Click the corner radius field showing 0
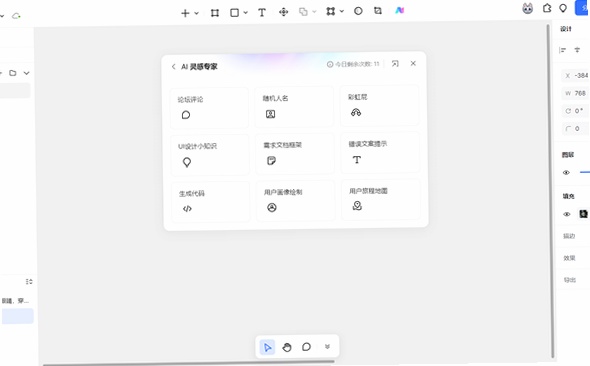The width and height of the screenshot is (590, 366). point(576,129)
